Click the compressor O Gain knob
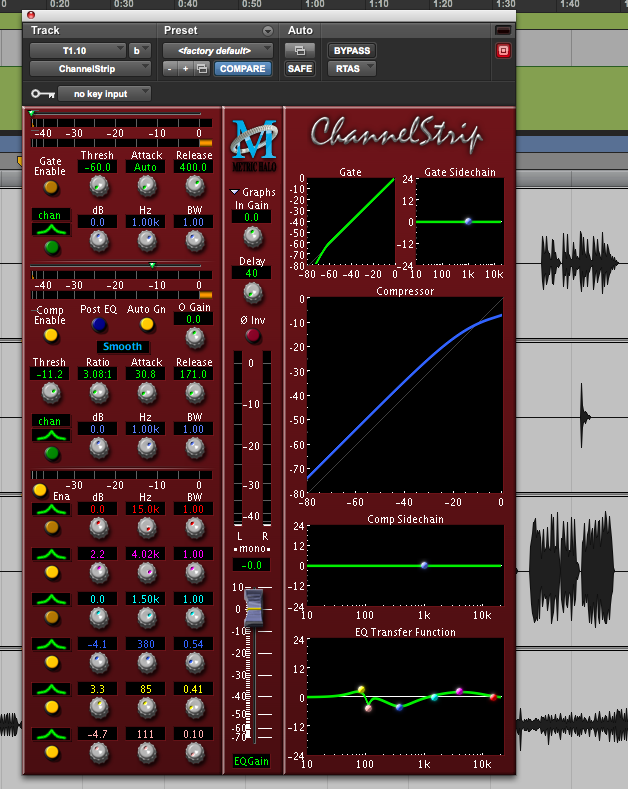Image resolution: width=628 pixels, height=789 pixels. click(x=195, y=338)
